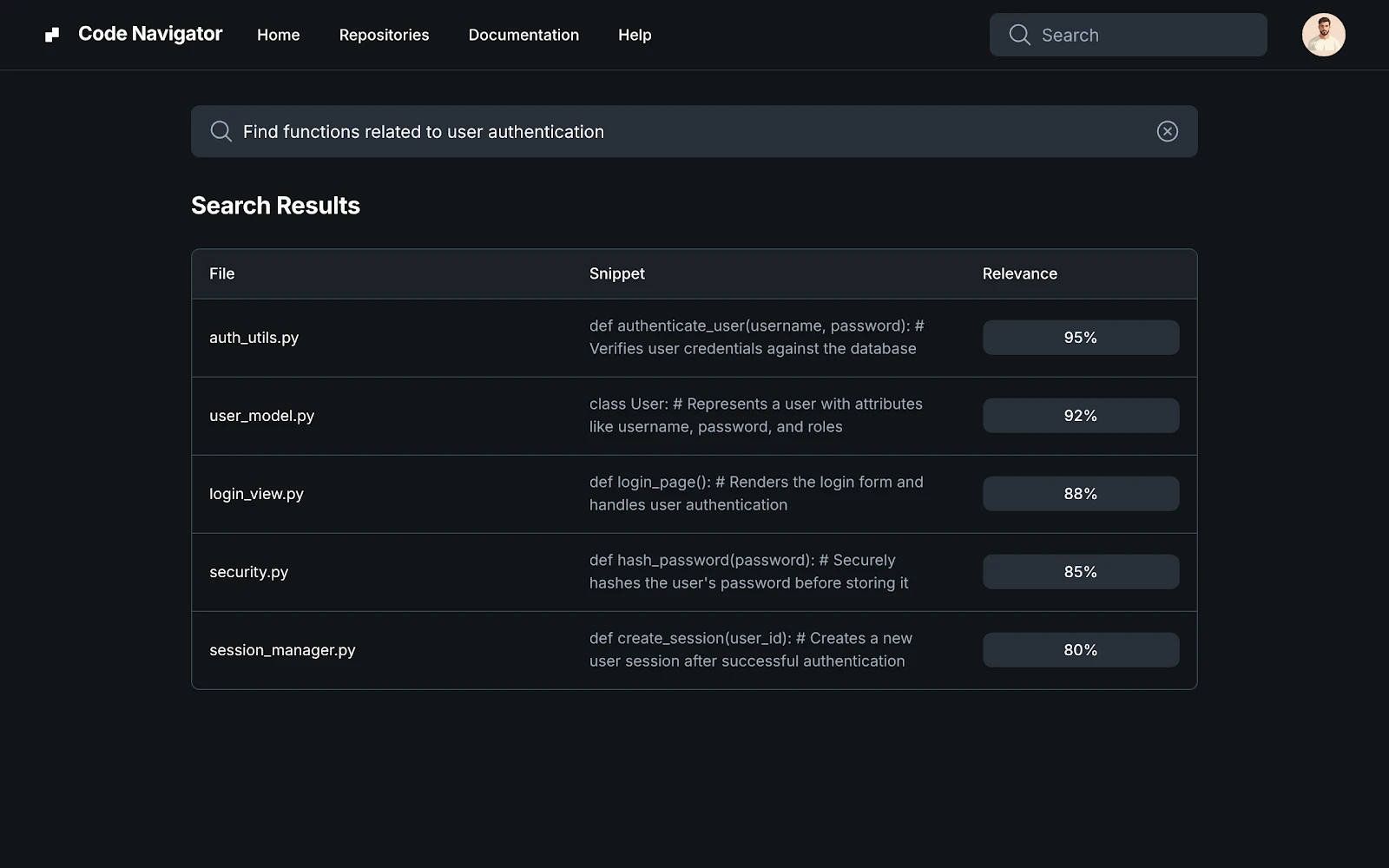The image size is (1389, 868).
Task: Open the security.py file result
Action: [248, 572]
